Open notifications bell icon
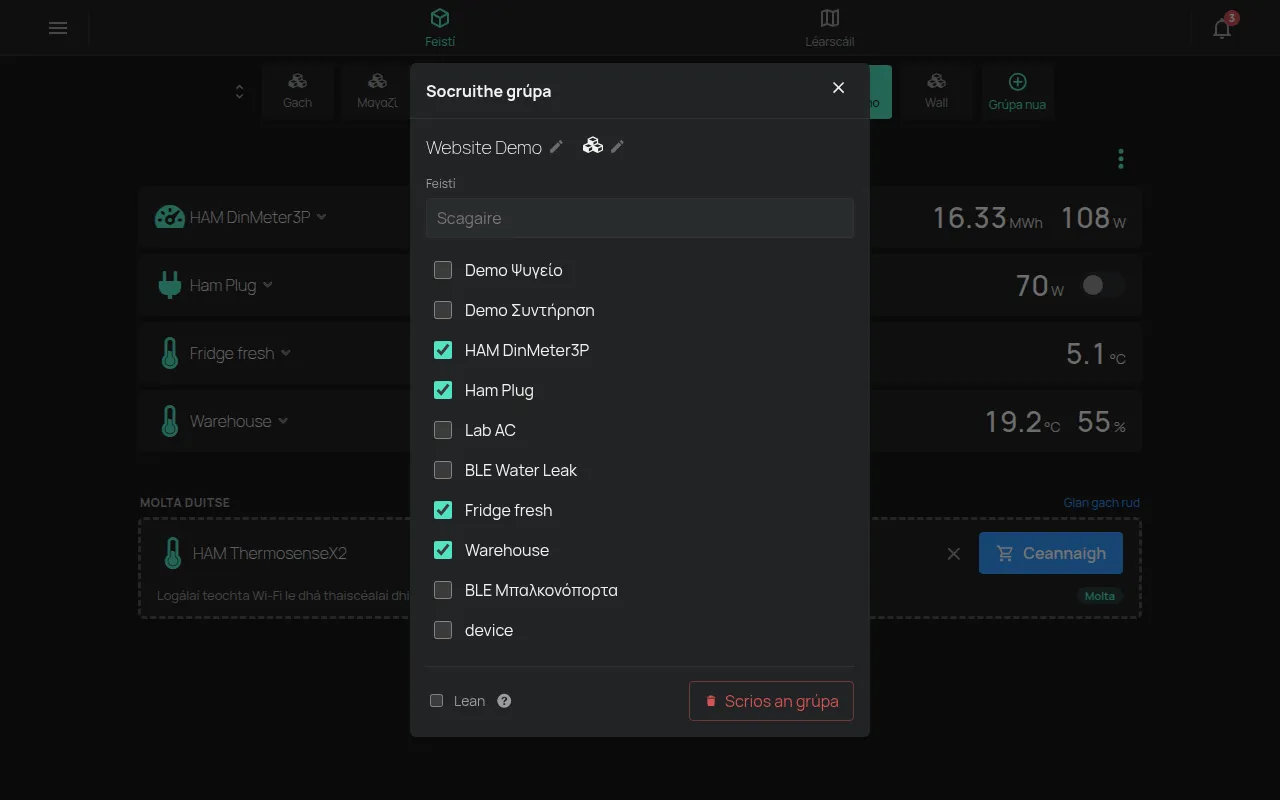This screenshot has height=800, width=1280. [1222, 28]
